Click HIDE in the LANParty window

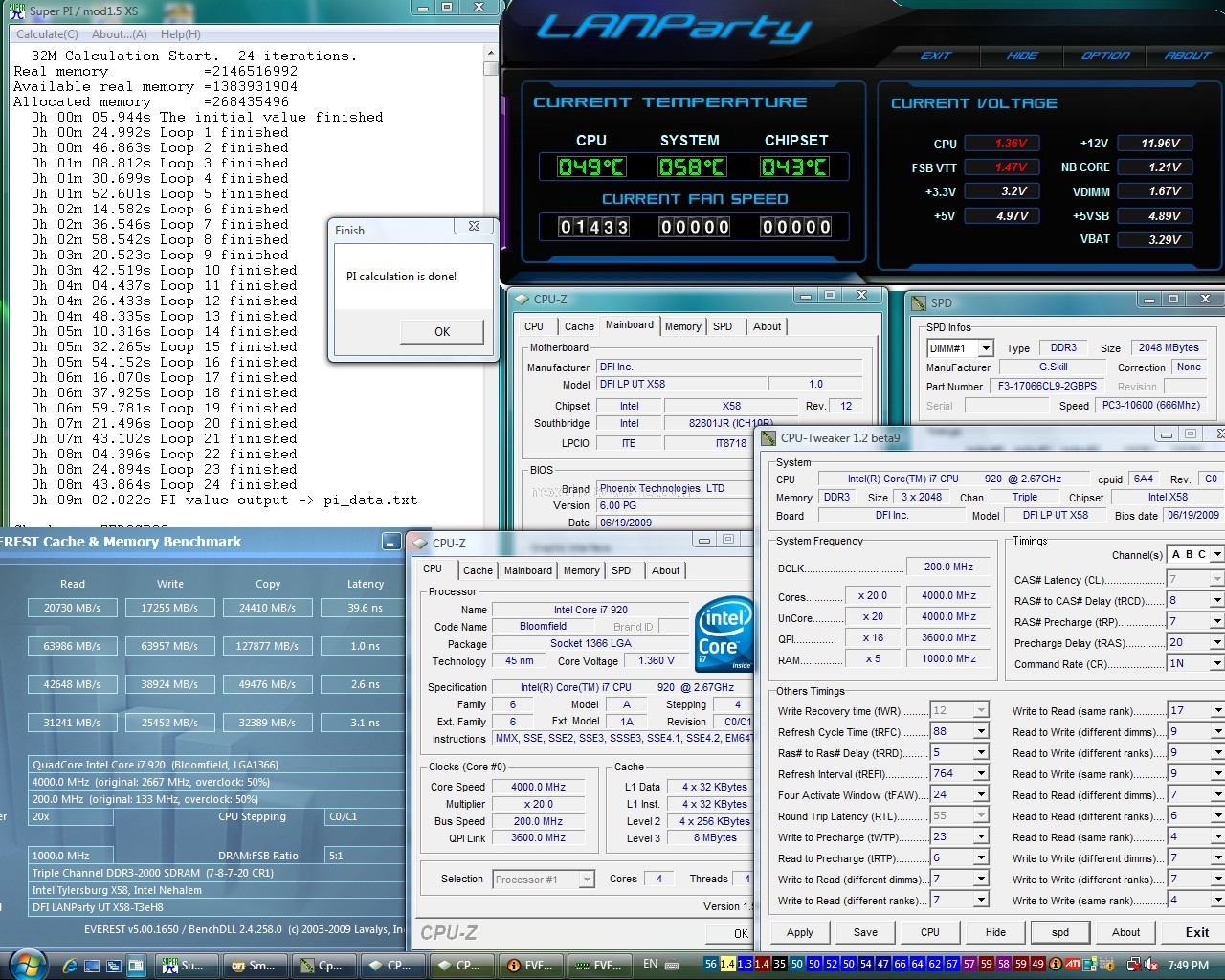pyautogui.click(x=1021, y=56)
